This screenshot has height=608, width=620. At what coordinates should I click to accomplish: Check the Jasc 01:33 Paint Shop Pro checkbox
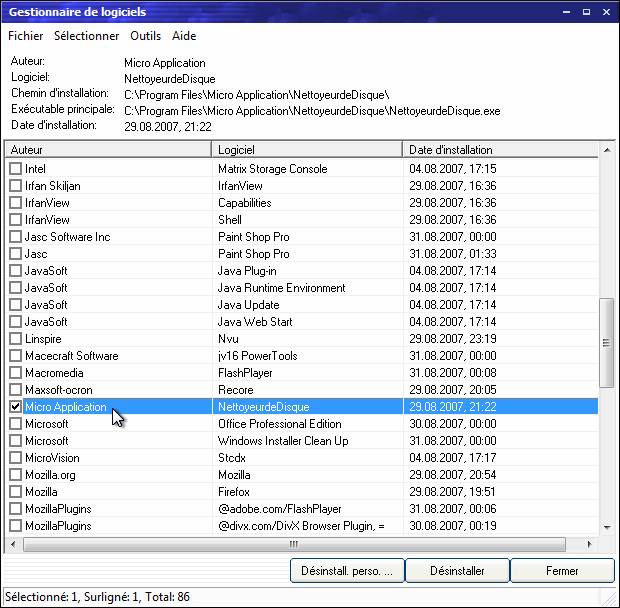(15, 254)
